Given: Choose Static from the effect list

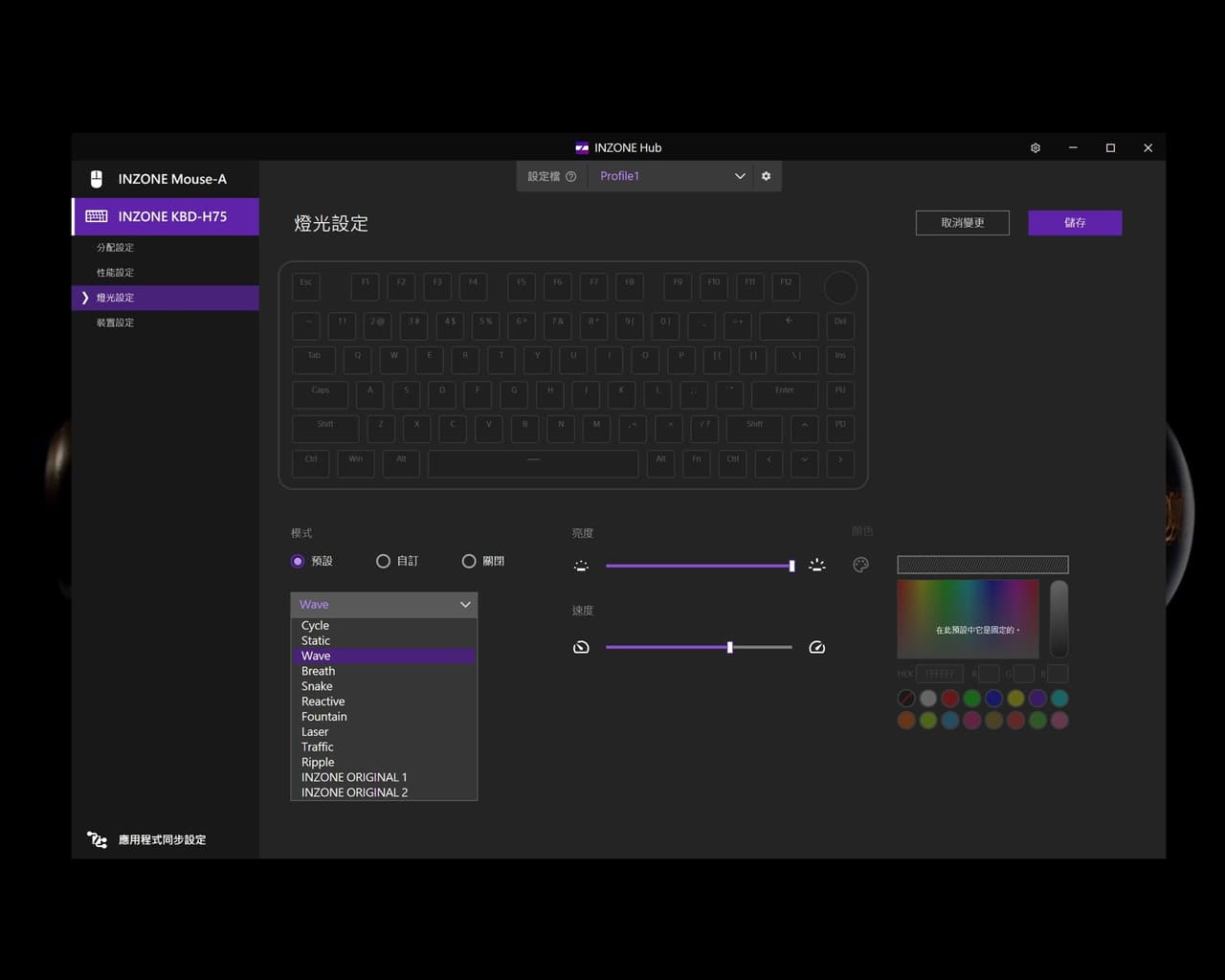Looking at the screenshot, I should coord(384,640).
